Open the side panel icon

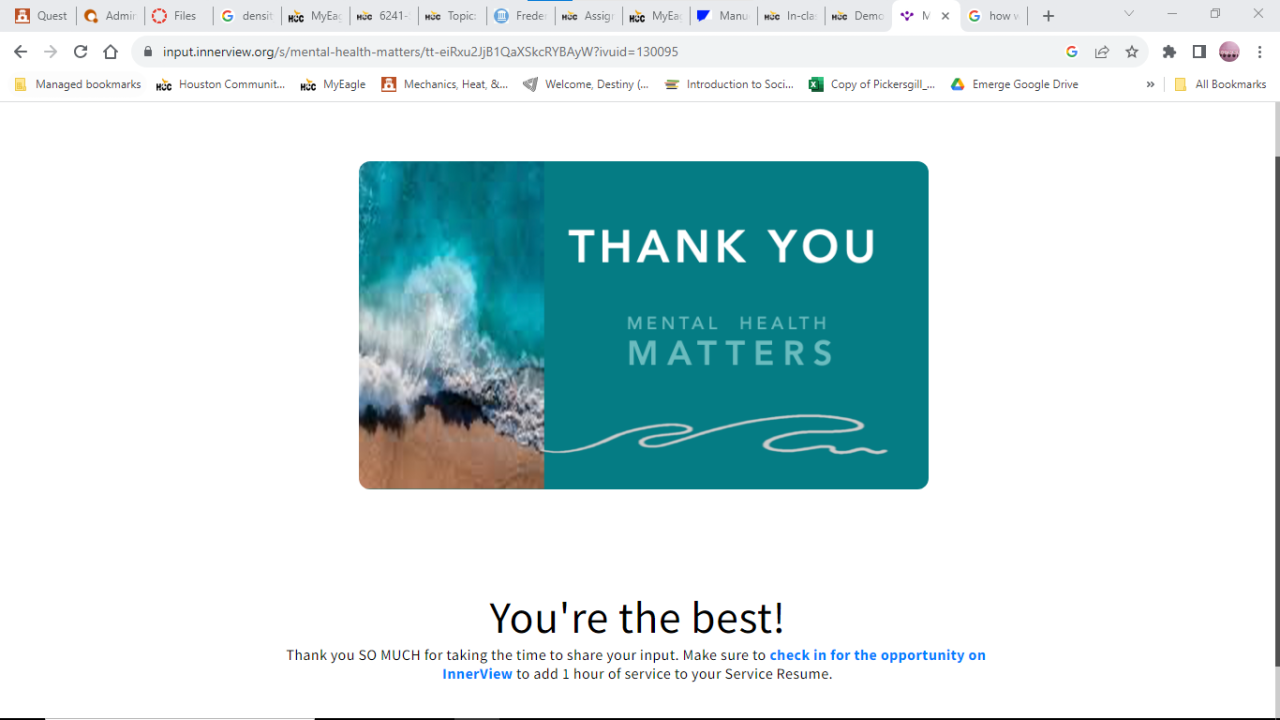click(x=1199, y=52)
